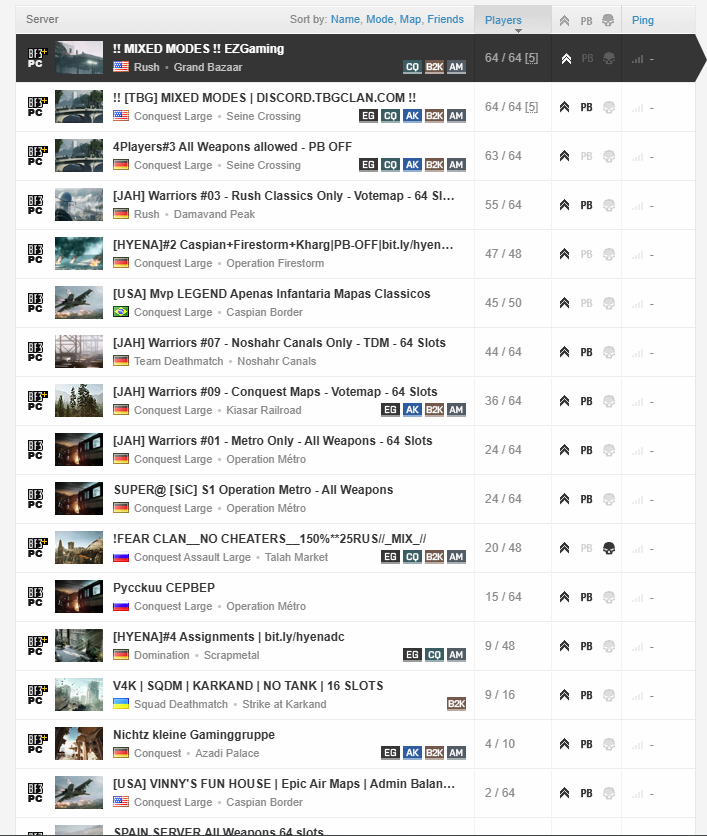Click the Scrapmetal map thumbnail
Image resolution: width=707 pixels, height=836 pixels.
79,646
